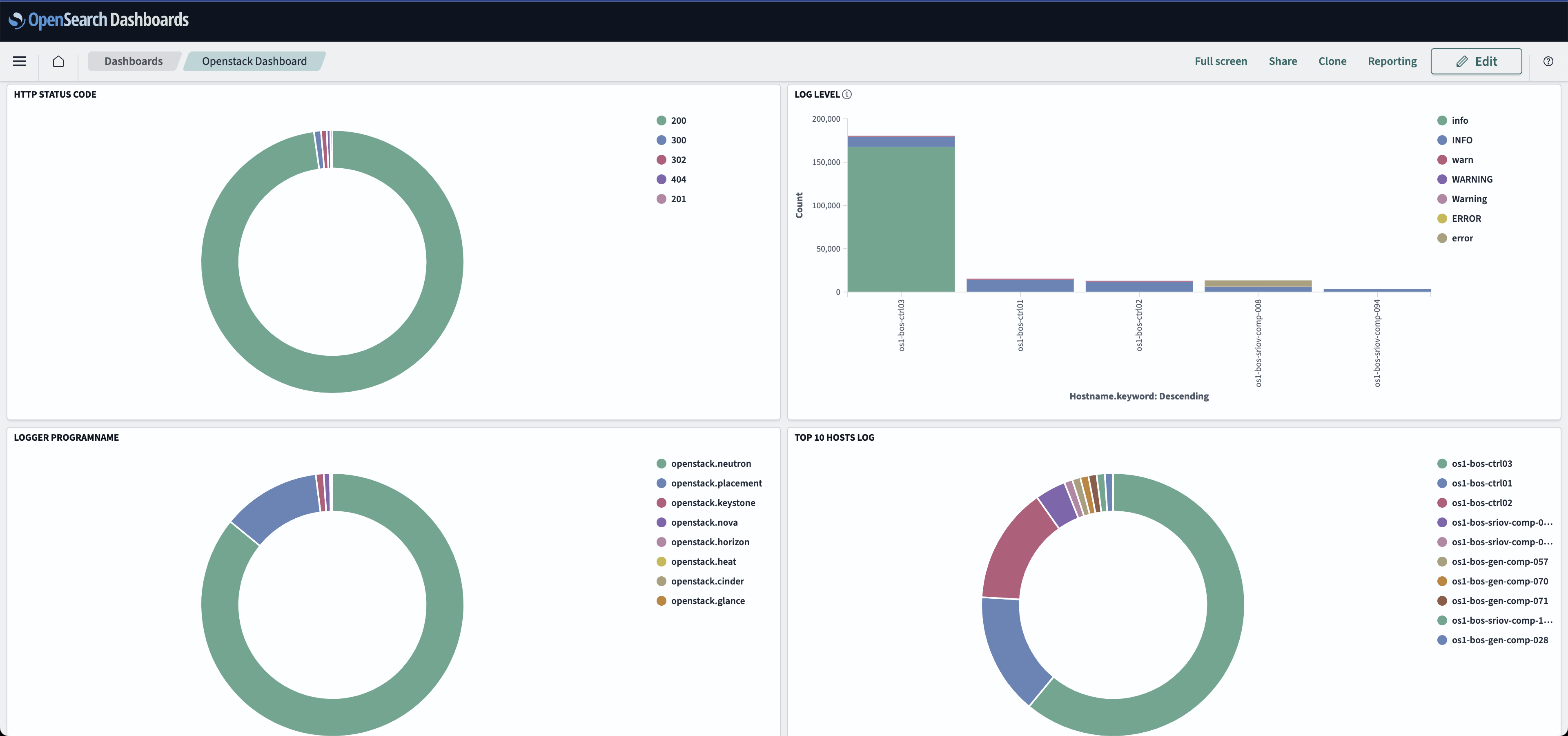Toggle the 404 status code legend

click(671, 179)
